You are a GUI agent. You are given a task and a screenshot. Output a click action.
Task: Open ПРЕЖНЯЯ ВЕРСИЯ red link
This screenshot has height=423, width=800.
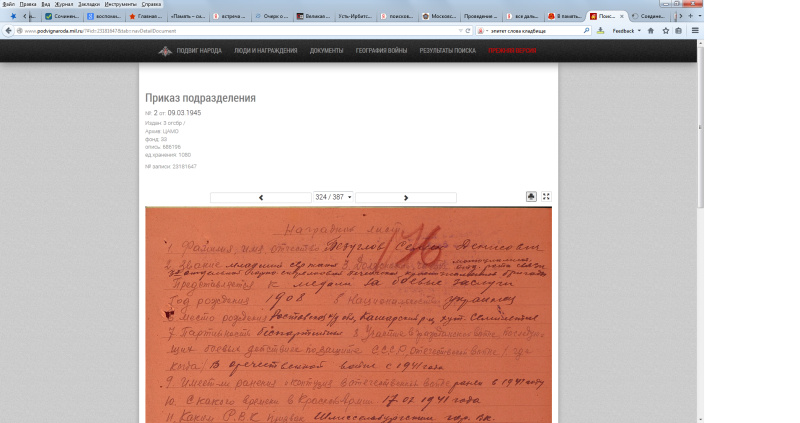tap(512, 51)
